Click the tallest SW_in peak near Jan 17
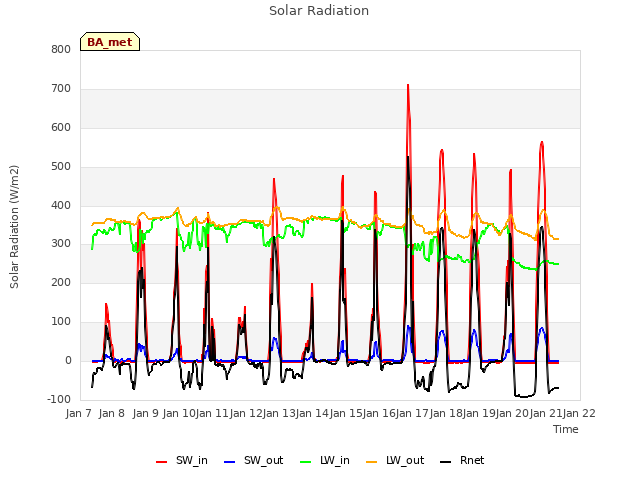The image size is (640, 480). pyautogui.click(x=408, y=86)
